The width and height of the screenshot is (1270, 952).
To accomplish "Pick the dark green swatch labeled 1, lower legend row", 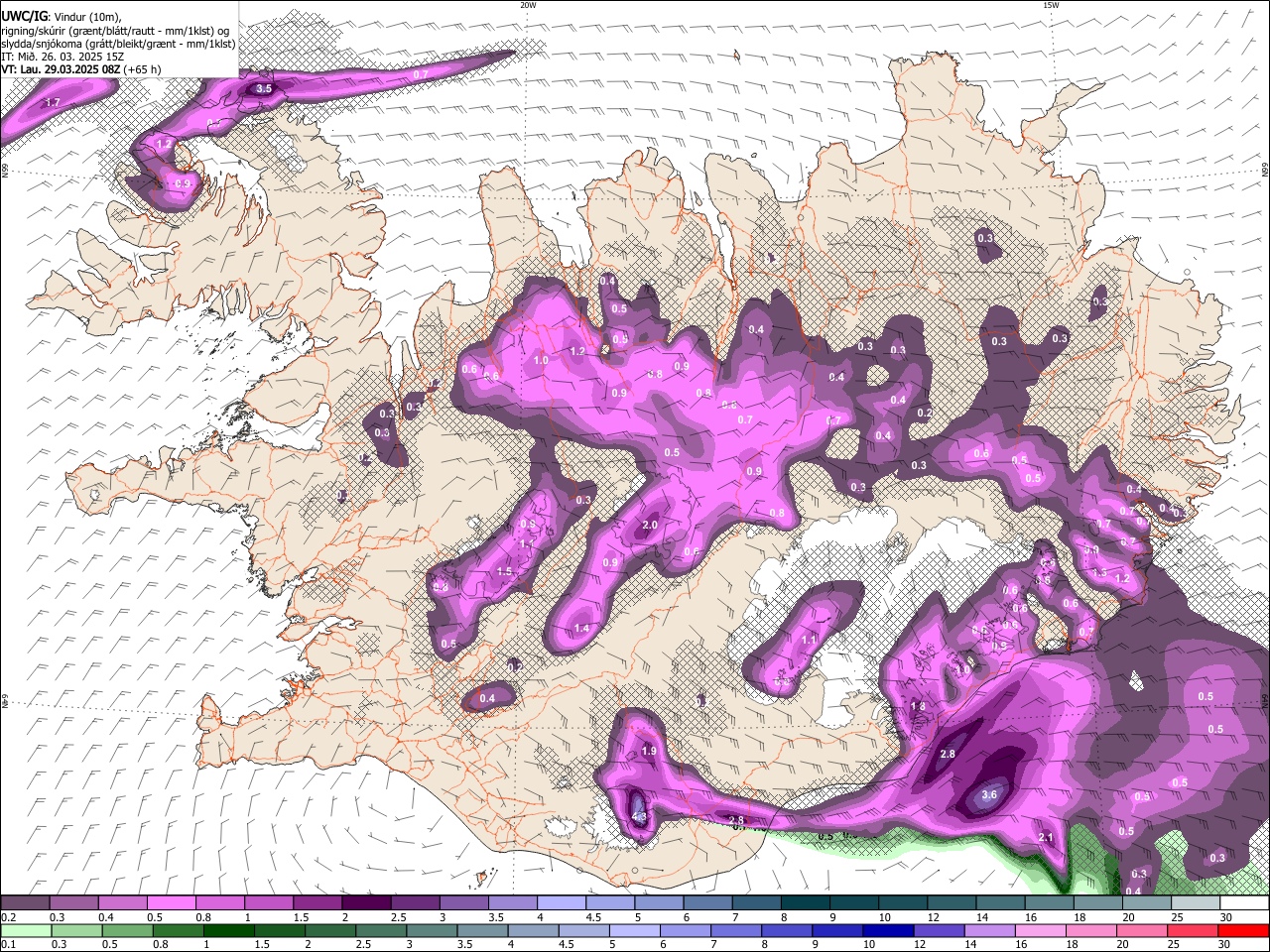I will click(228, 931).
